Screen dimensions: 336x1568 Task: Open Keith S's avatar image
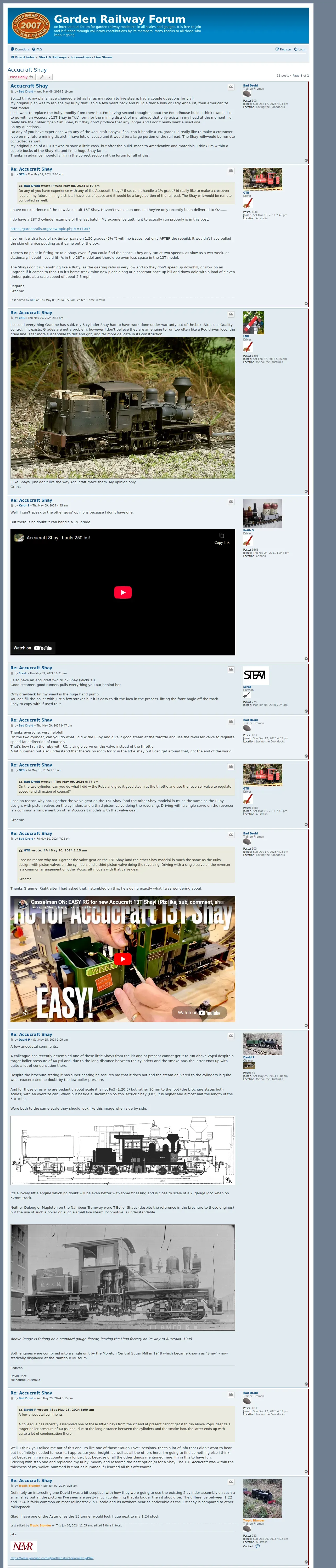pos(262,513)
